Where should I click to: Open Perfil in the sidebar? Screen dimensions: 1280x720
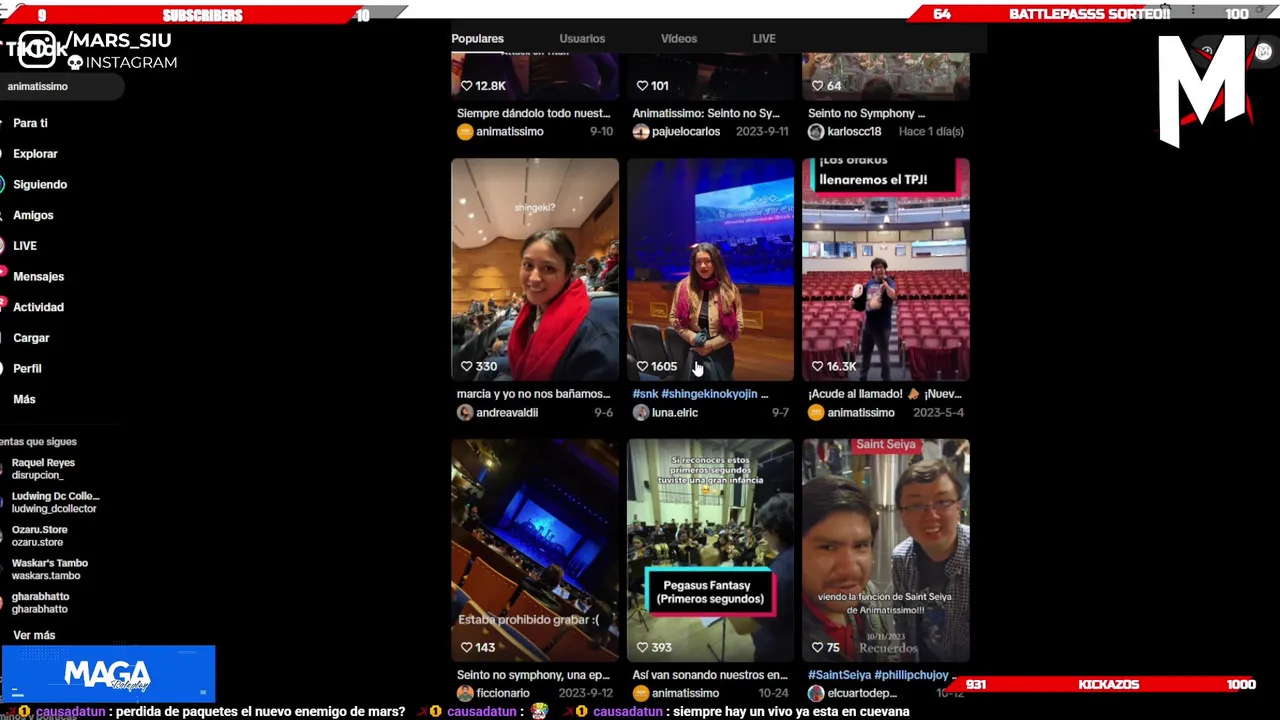(x=27, y=368)
